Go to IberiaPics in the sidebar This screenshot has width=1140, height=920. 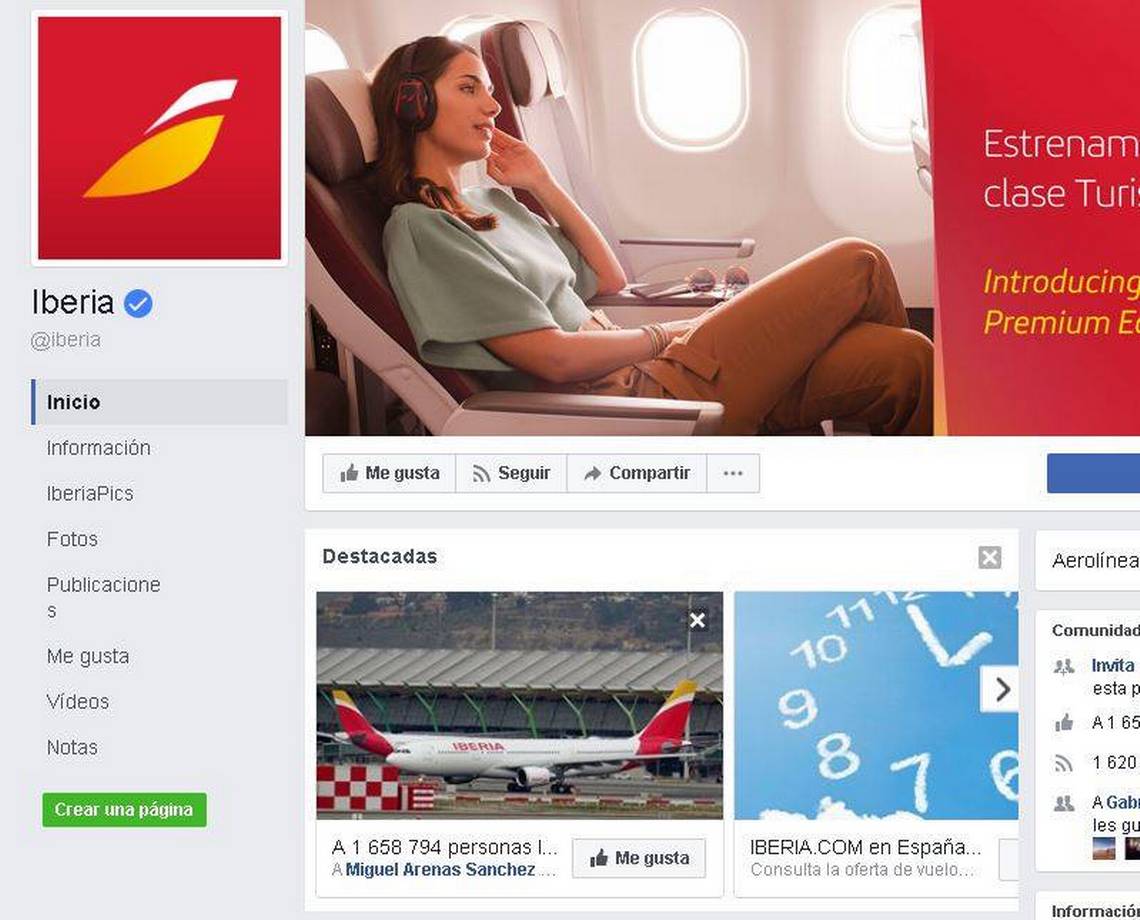pos(90,494)
